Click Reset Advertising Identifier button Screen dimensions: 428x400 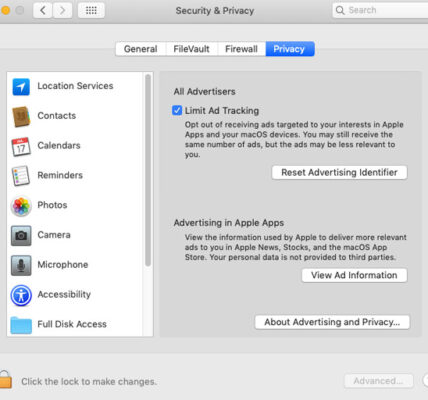click(339, 172)
